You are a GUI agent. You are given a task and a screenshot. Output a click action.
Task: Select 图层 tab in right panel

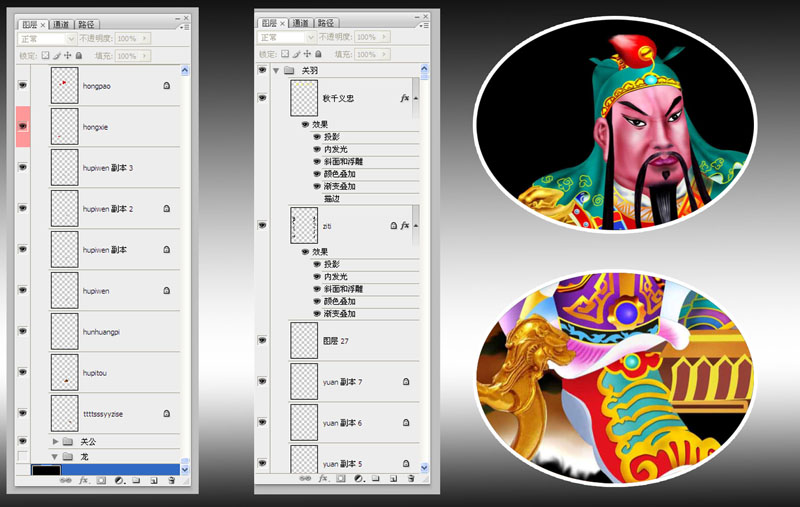(269, 23)
